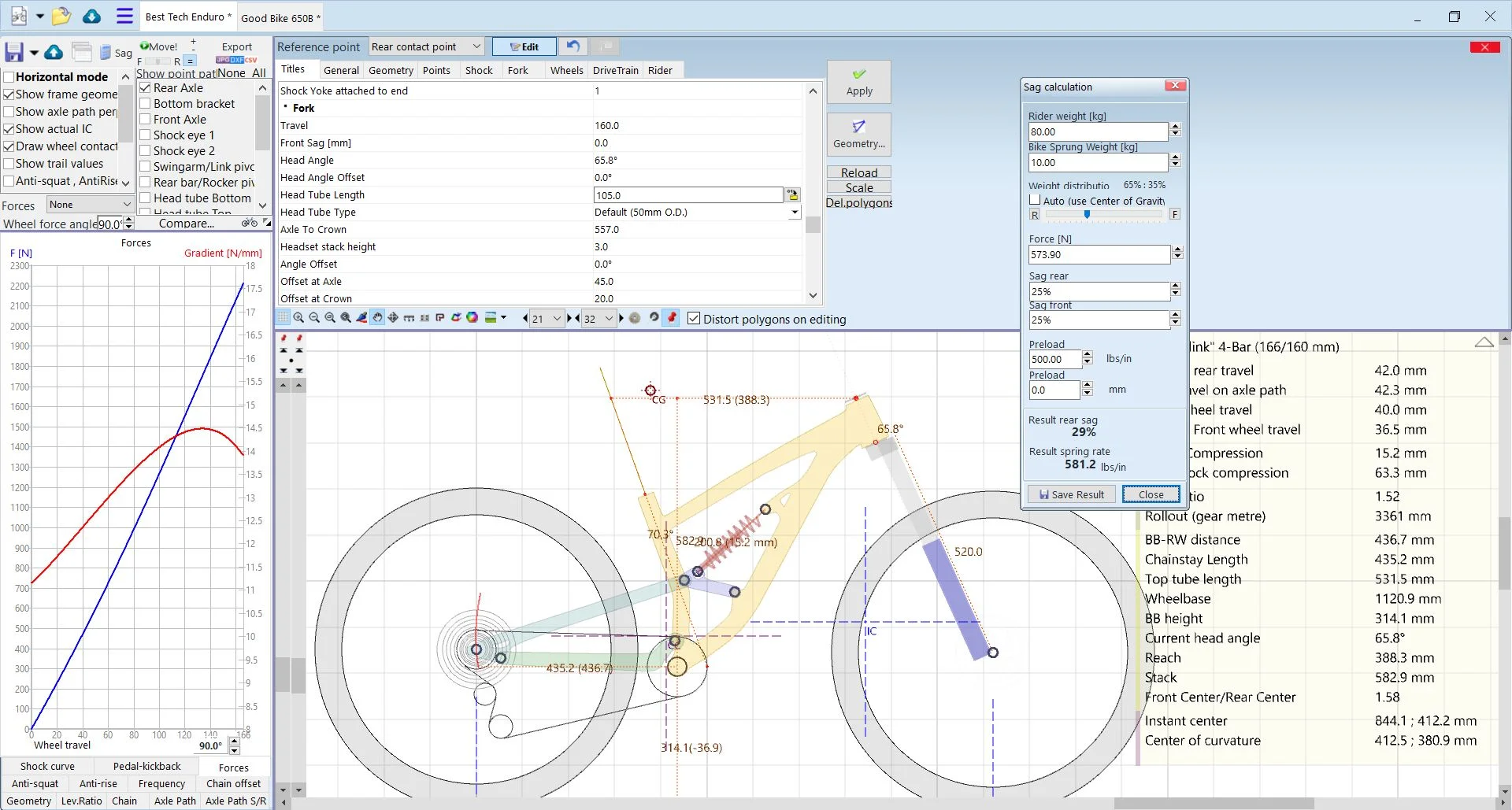1512x810 pixels.
Task: Open the folder icon
Action: click(61, 16)
